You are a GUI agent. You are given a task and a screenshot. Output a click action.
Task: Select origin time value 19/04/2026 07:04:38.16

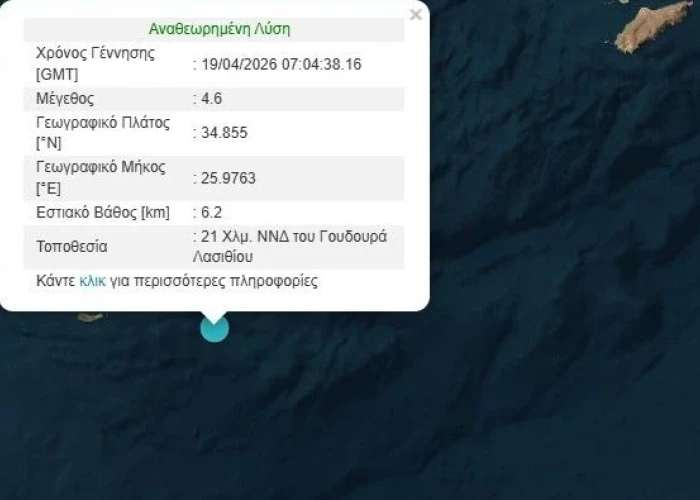coord(281,64)
